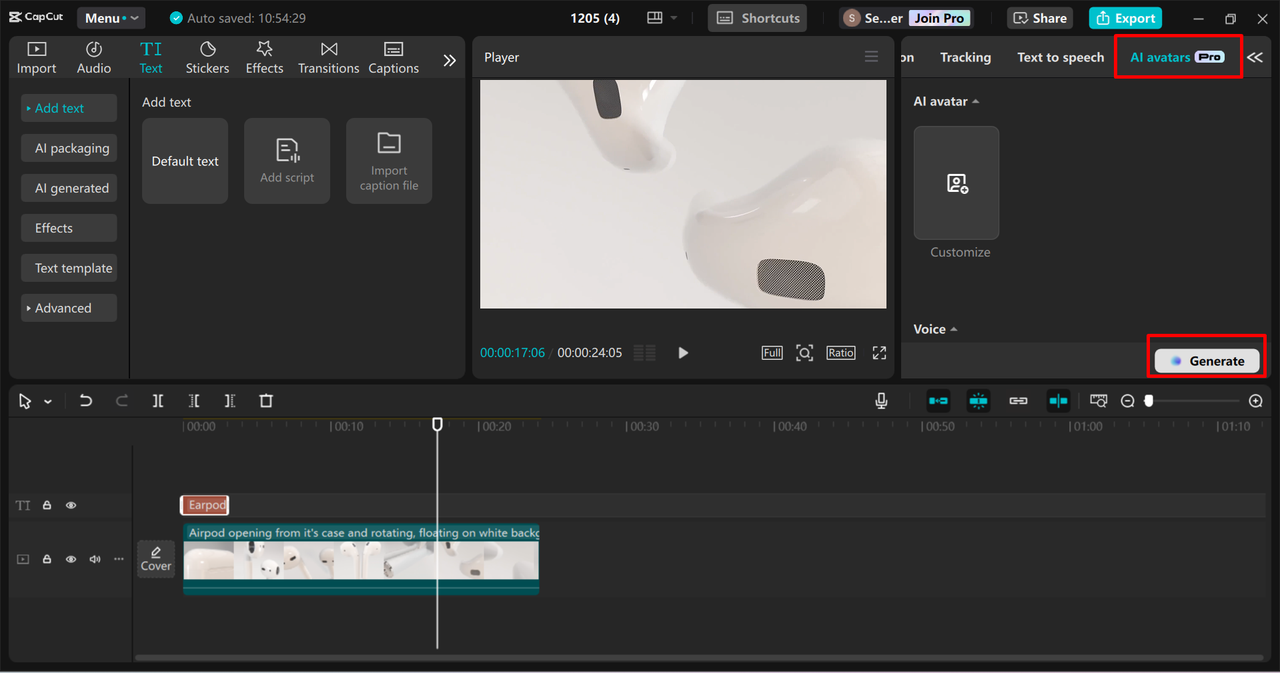
Task: Hide the main video track
Action: 71,559
